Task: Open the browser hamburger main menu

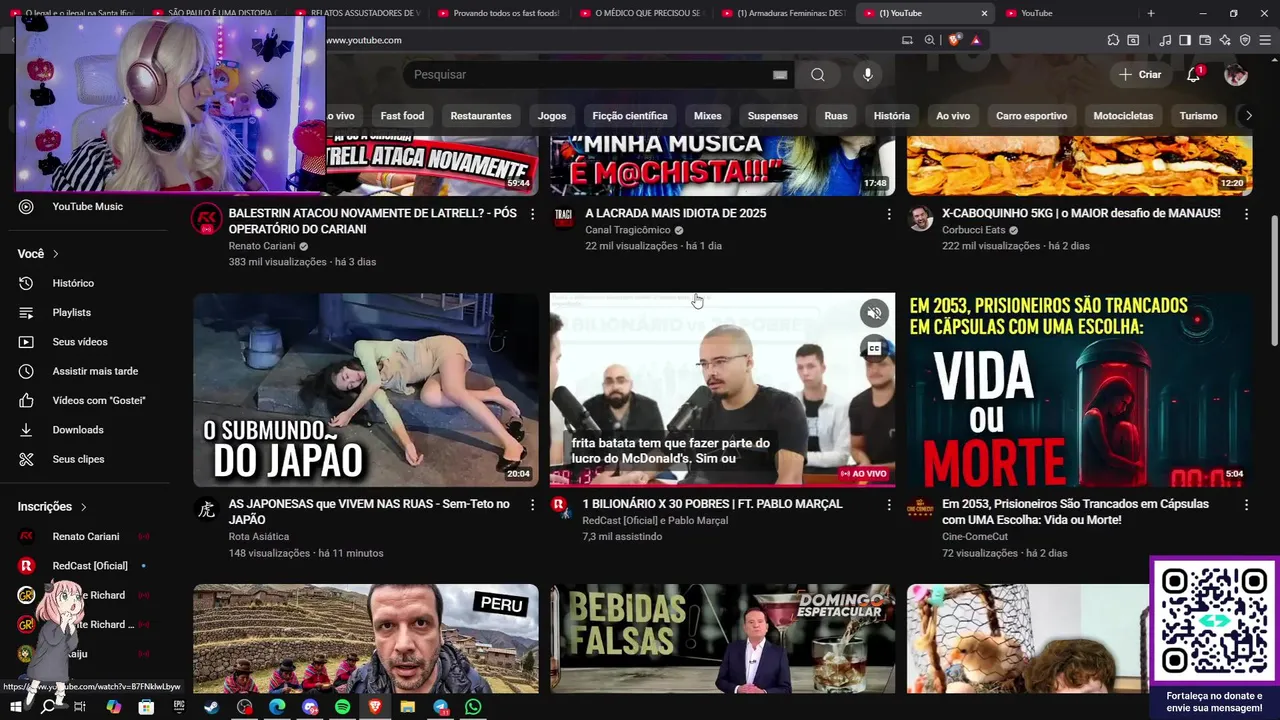Action: point(1266,40)
